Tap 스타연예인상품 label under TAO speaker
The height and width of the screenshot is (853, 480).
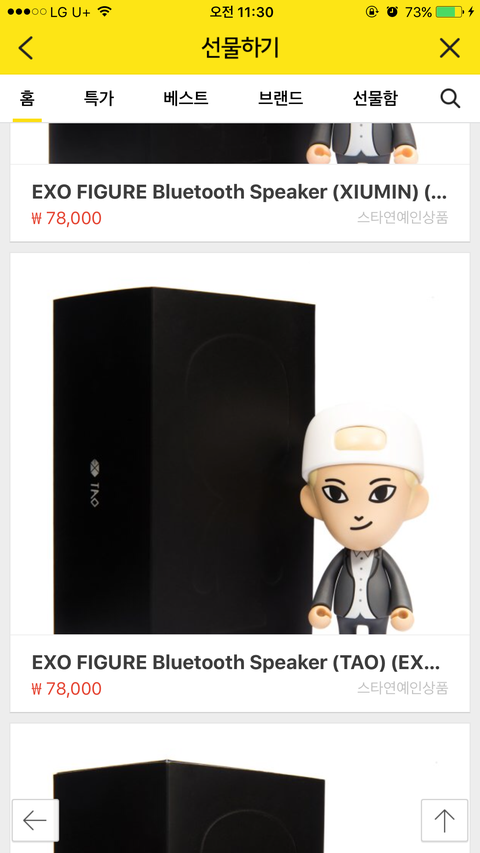[x=403, y=688]
